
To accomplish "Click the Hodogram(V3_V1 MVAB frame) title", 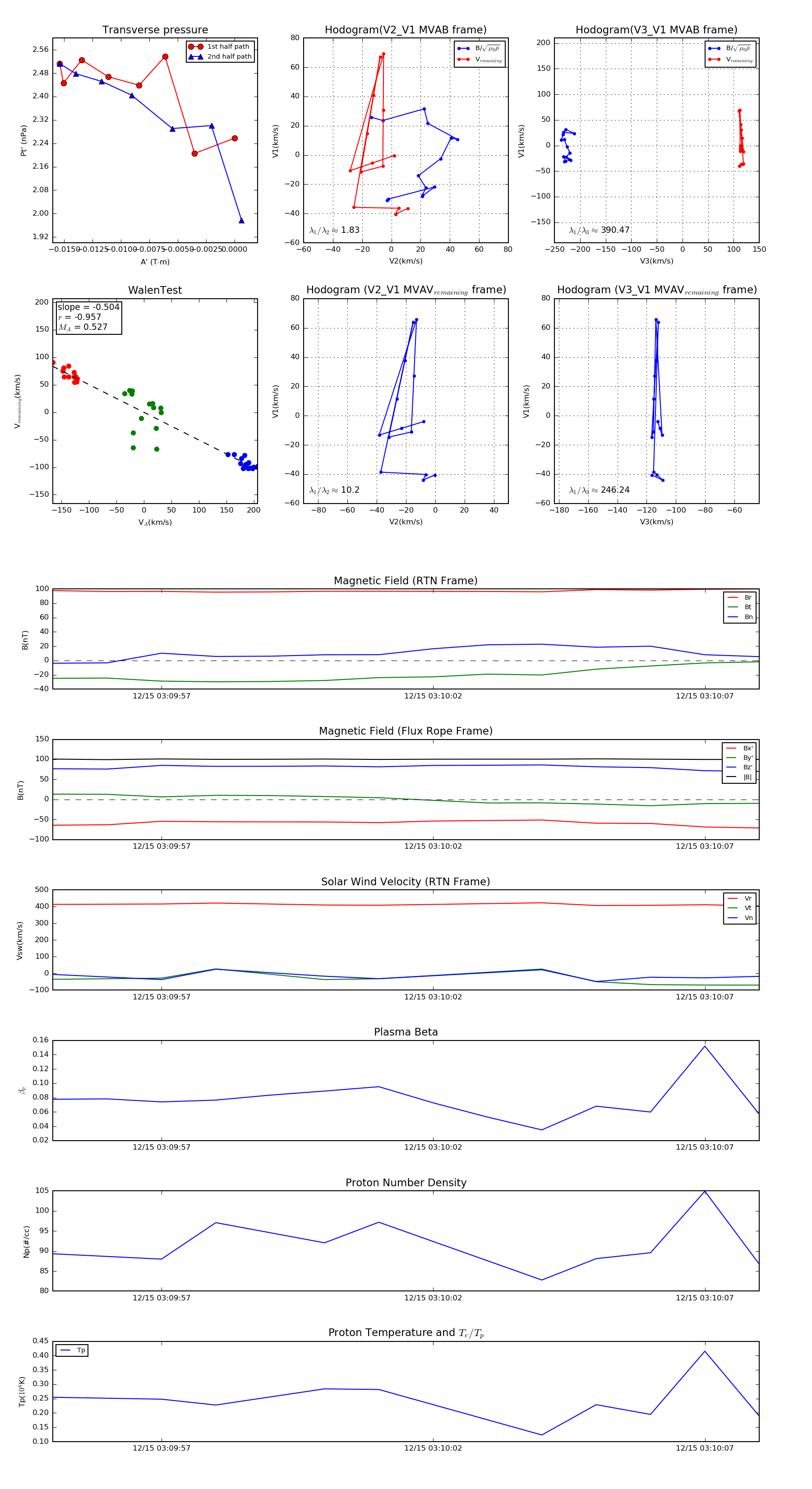I will (x=656, y=30).
